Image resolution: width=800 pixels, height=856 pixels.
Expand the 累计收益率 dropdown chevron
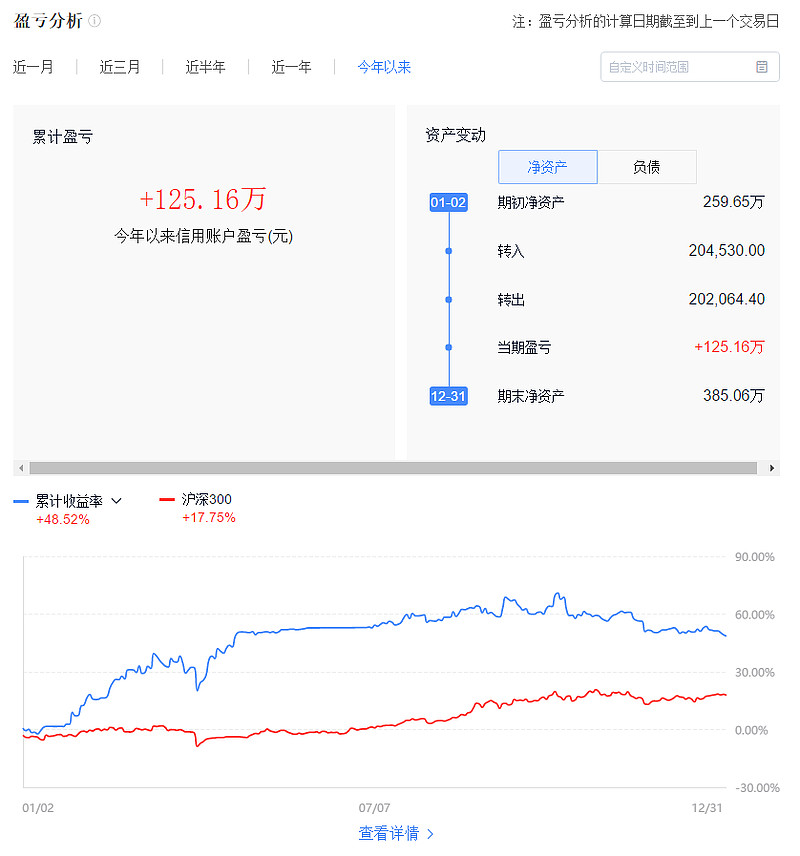pos(116,501)
